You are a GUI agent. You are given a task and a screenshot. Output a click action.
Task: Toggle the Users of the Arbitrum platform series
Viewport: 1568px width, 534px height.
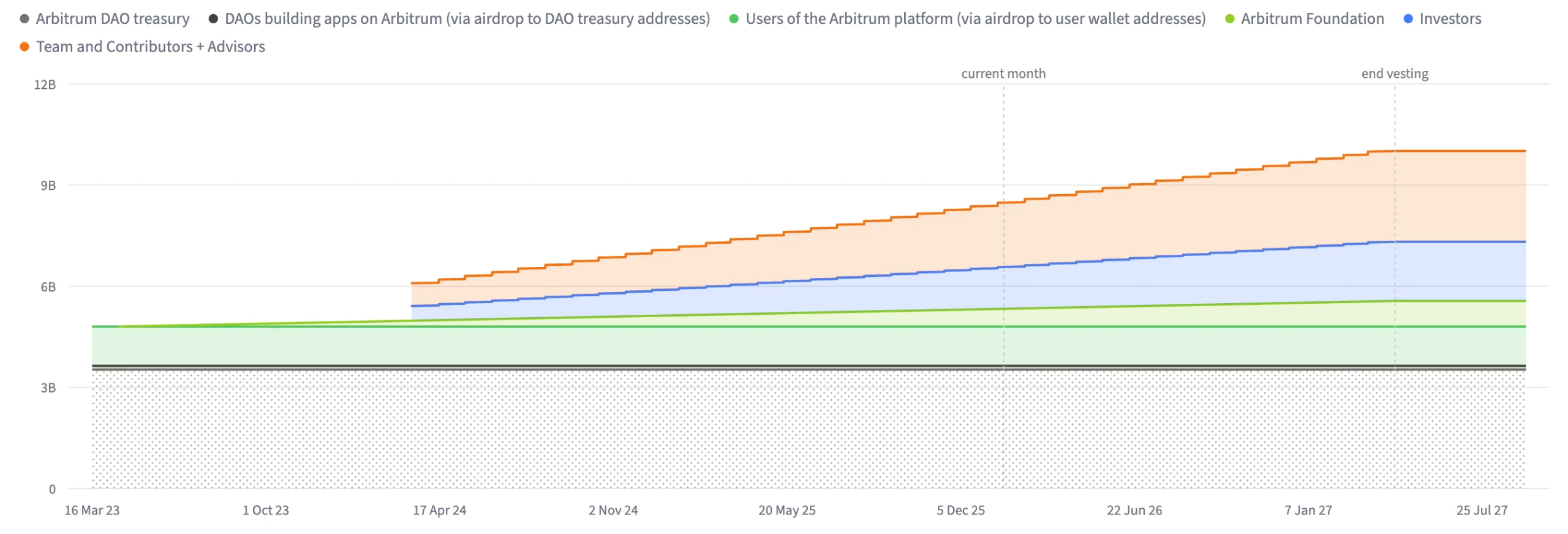point(974,19)
